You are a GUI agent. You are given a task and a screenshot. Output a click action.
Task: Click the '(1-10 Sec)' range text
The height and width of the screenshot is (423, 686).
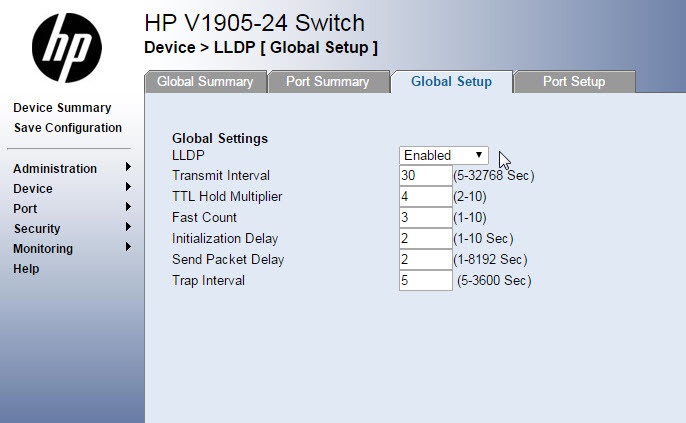[483, 238]
